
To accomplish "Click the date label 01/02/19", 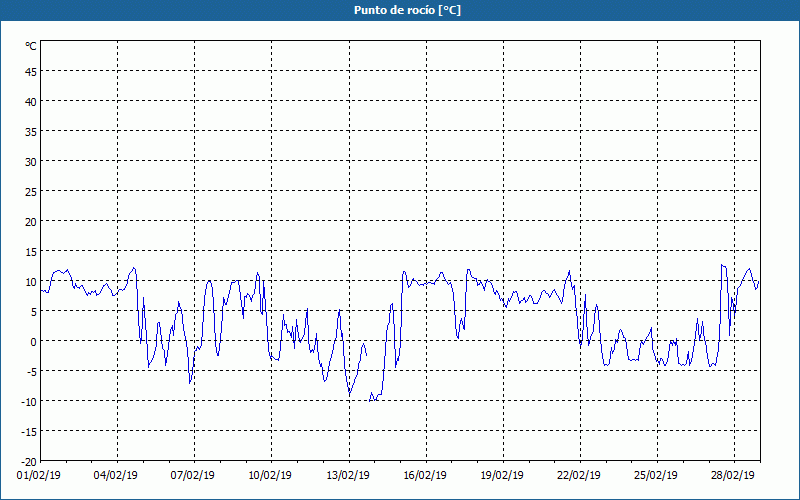I will pos(39,476).
